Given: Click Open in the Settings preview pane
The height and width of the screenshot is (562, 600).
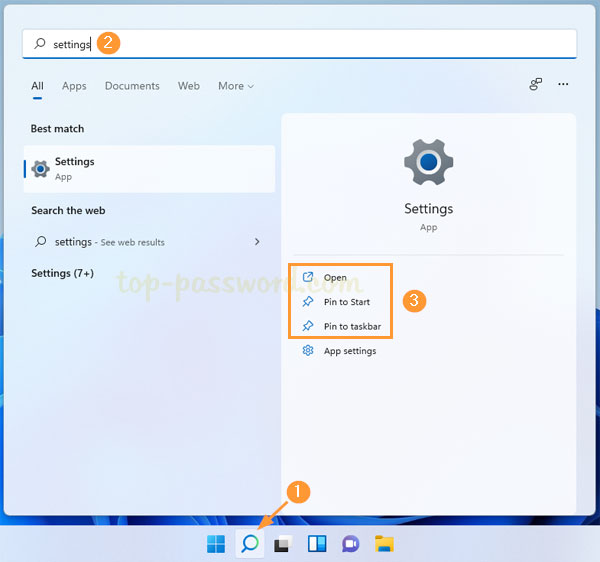Looking at the screenshot, I should click(335, 278).
